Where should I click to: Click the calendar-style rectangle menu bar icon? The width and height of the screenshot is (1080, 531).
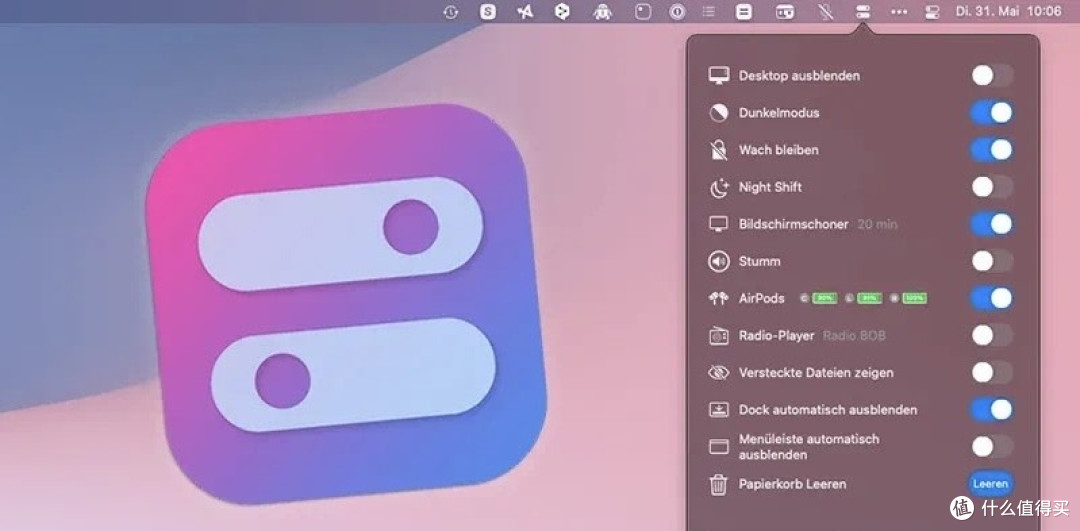pyautogui.click(x=785, y=12)
